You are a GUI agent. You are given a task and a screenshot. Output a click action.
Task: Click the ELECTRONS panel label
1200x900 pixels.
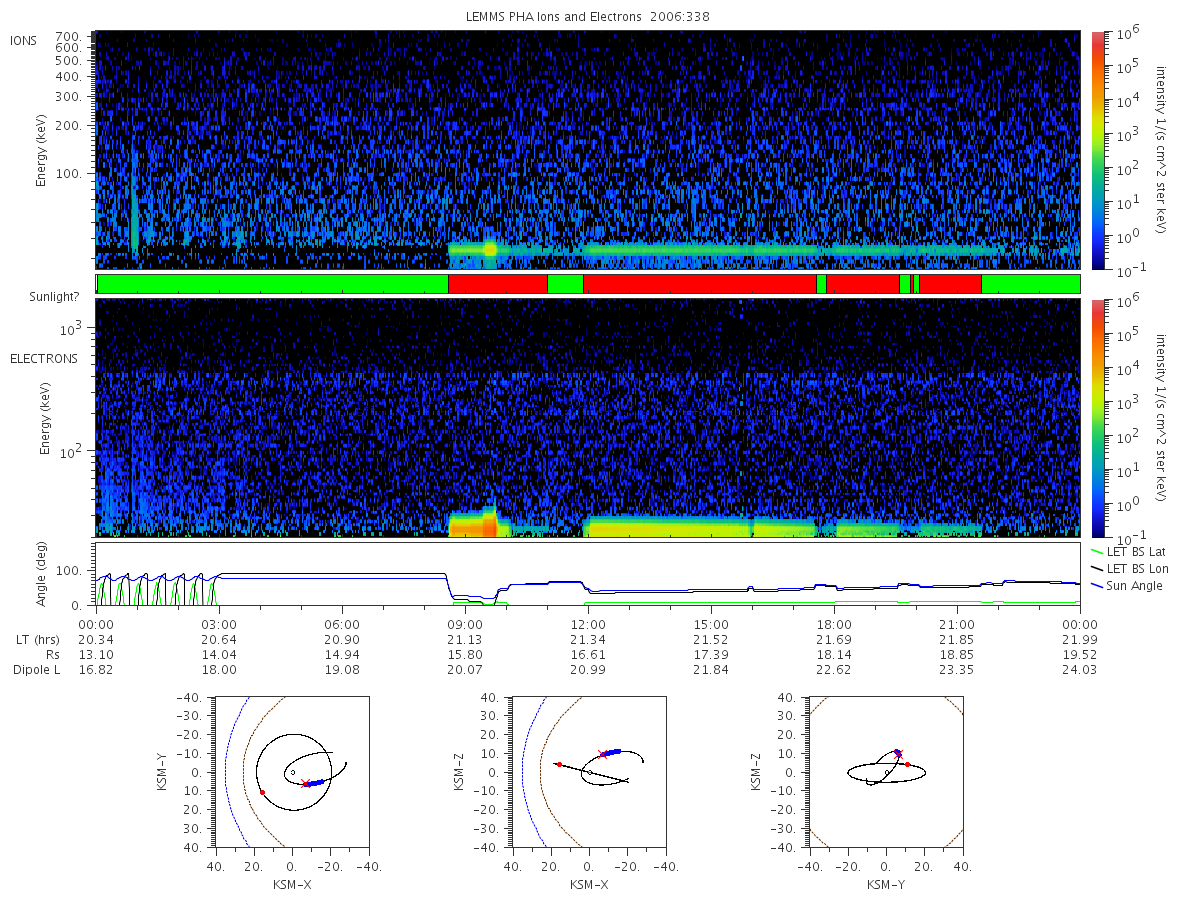43,358
